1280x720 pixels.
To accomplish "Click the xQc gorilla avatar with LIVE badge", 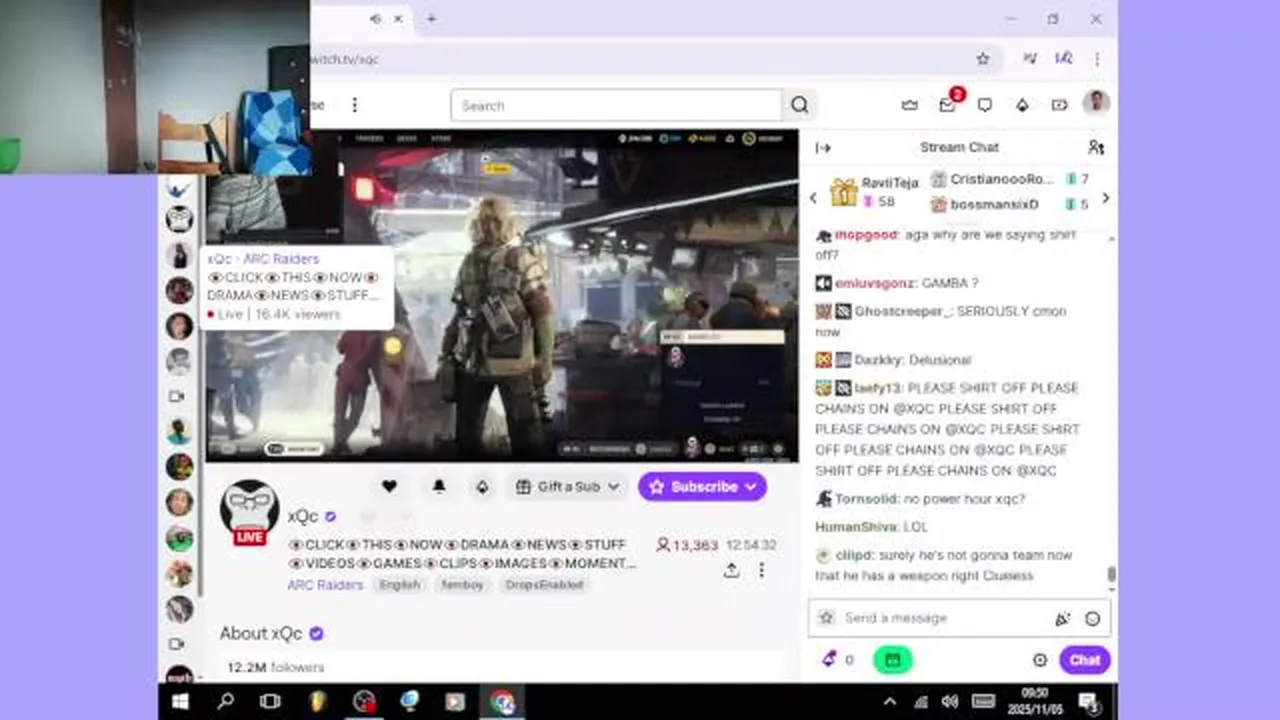I will (249, 512).
